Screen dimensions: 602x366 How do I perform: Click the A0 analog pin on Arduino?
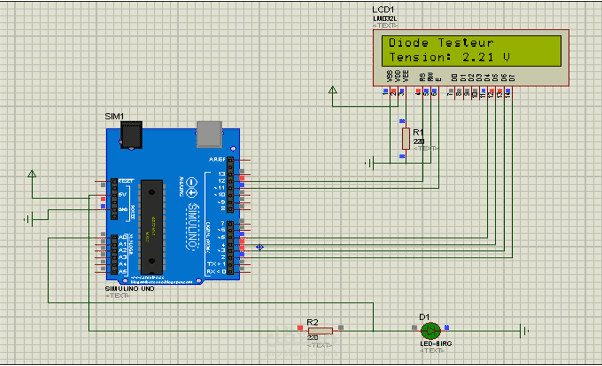click(x=114, y=238)
